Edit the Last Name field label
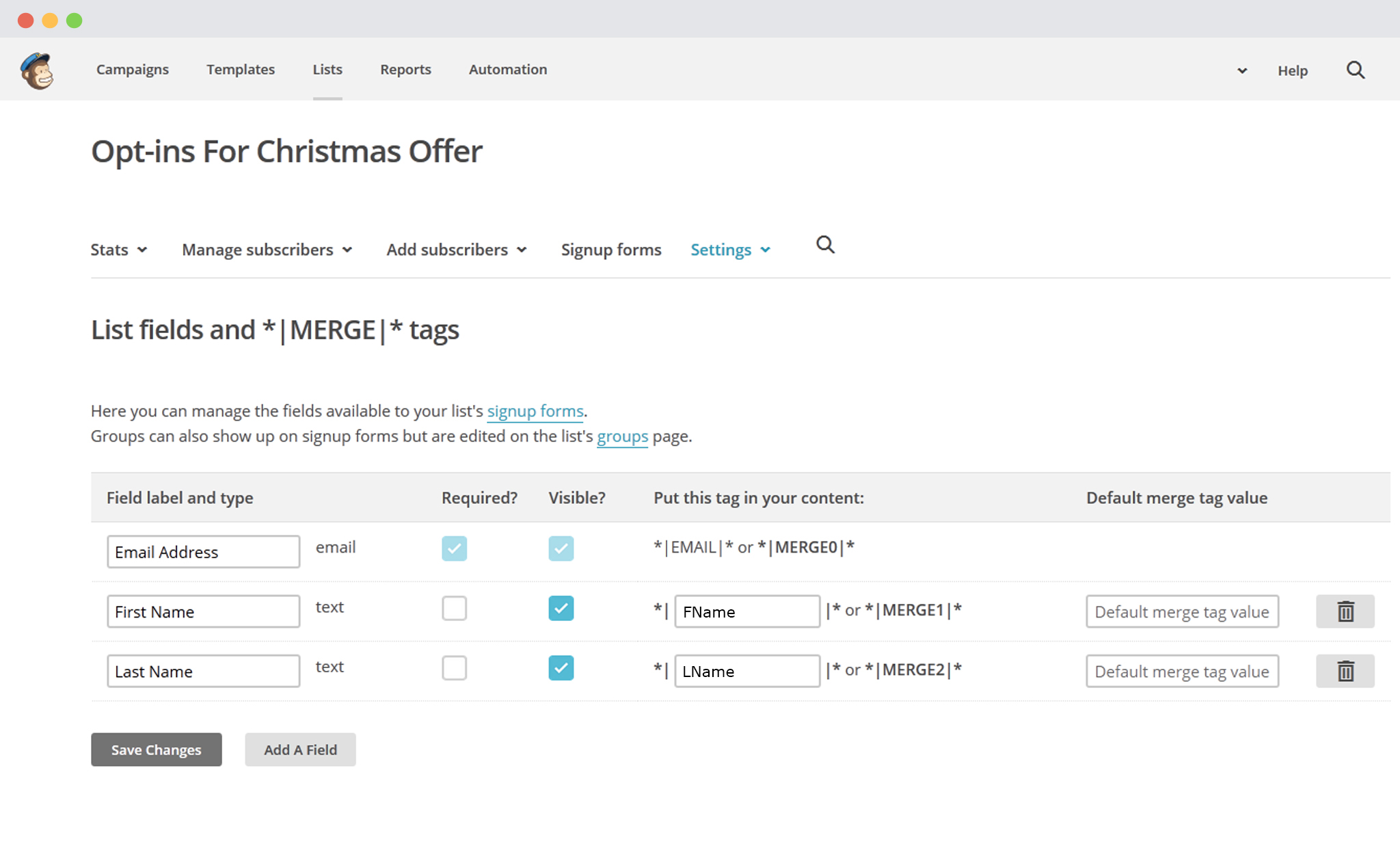 coord(204,671)
